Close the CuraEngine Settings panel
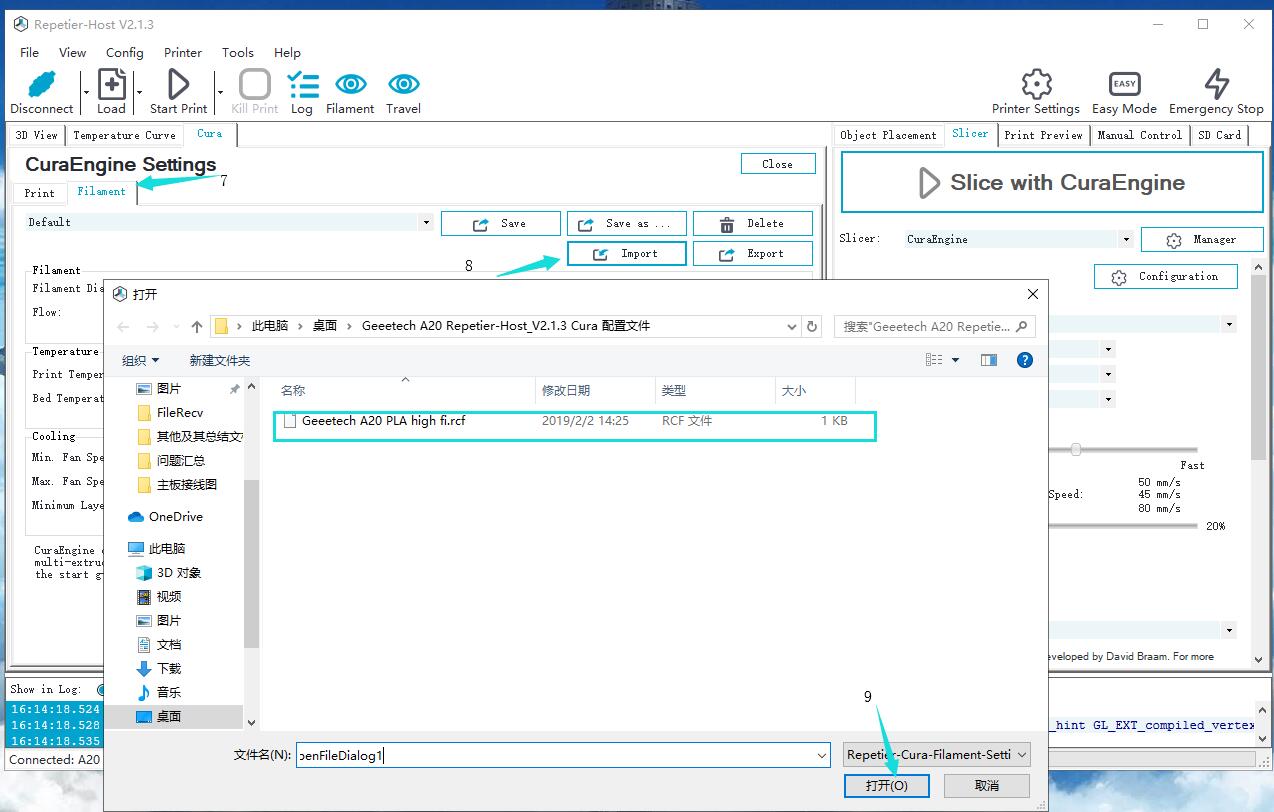Image resolution: width=1274 pixels, height=812 pixels. point(778,164)
